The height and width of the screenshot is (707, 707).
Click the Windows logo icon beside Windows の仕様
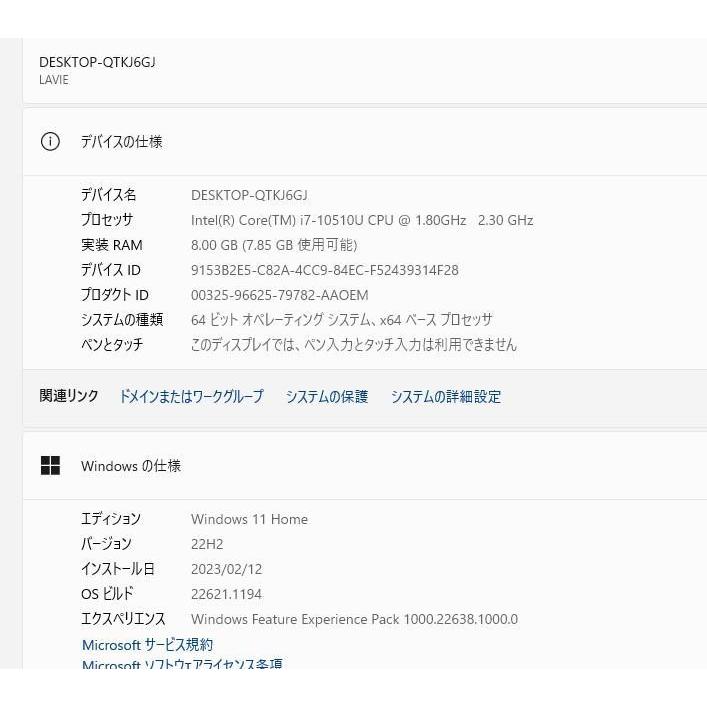point(50,465)
